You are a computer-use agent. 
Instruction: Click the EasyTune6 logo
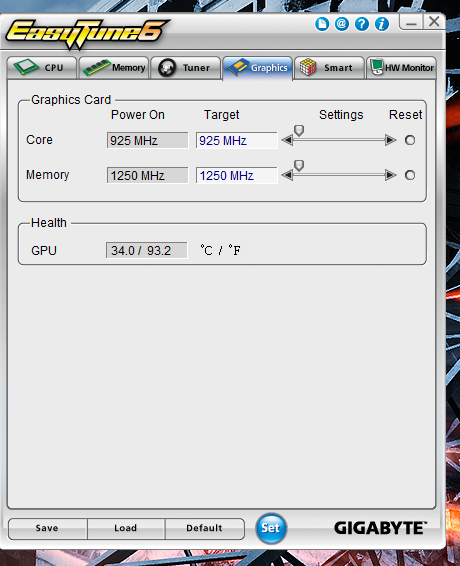tap(87, 33)
